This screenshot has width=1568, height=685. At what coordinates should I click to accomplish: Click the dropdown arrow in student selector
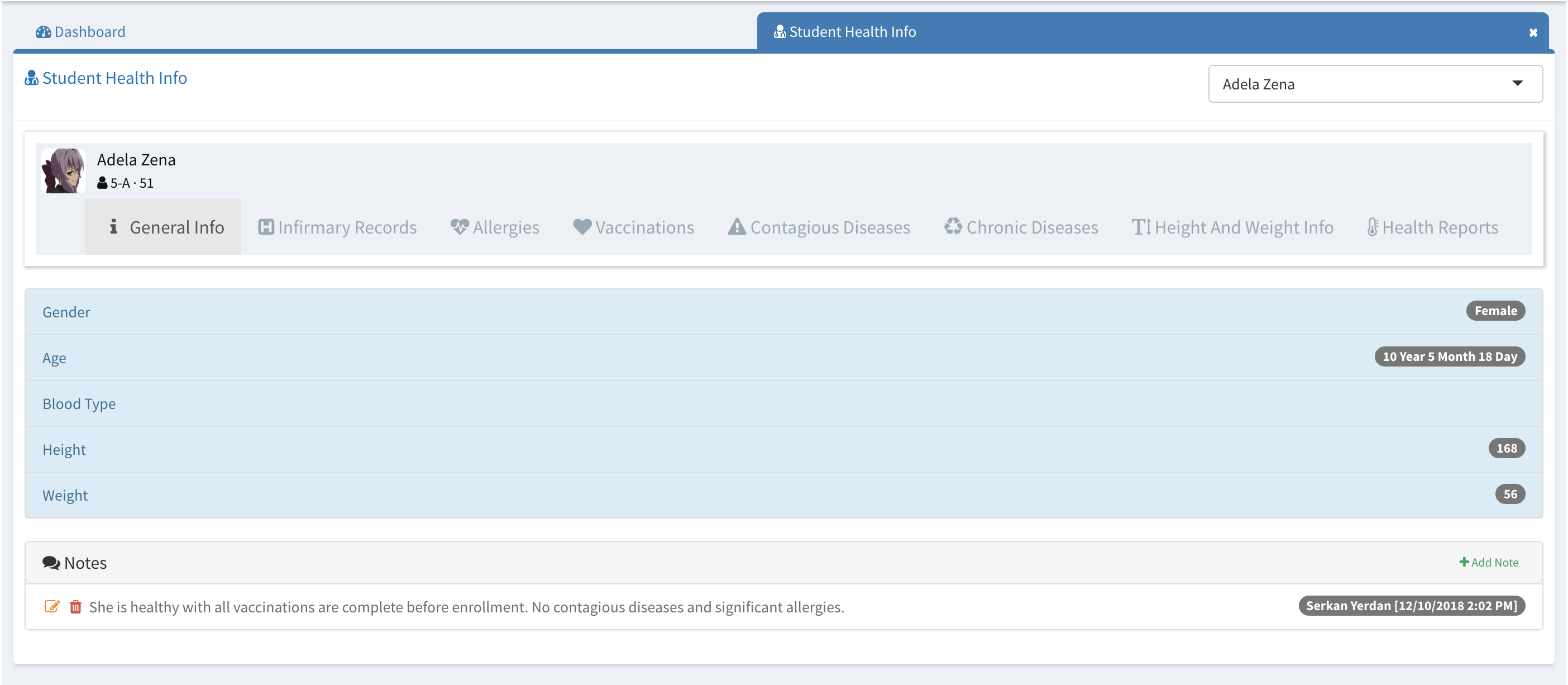[x=1518, y=83]
